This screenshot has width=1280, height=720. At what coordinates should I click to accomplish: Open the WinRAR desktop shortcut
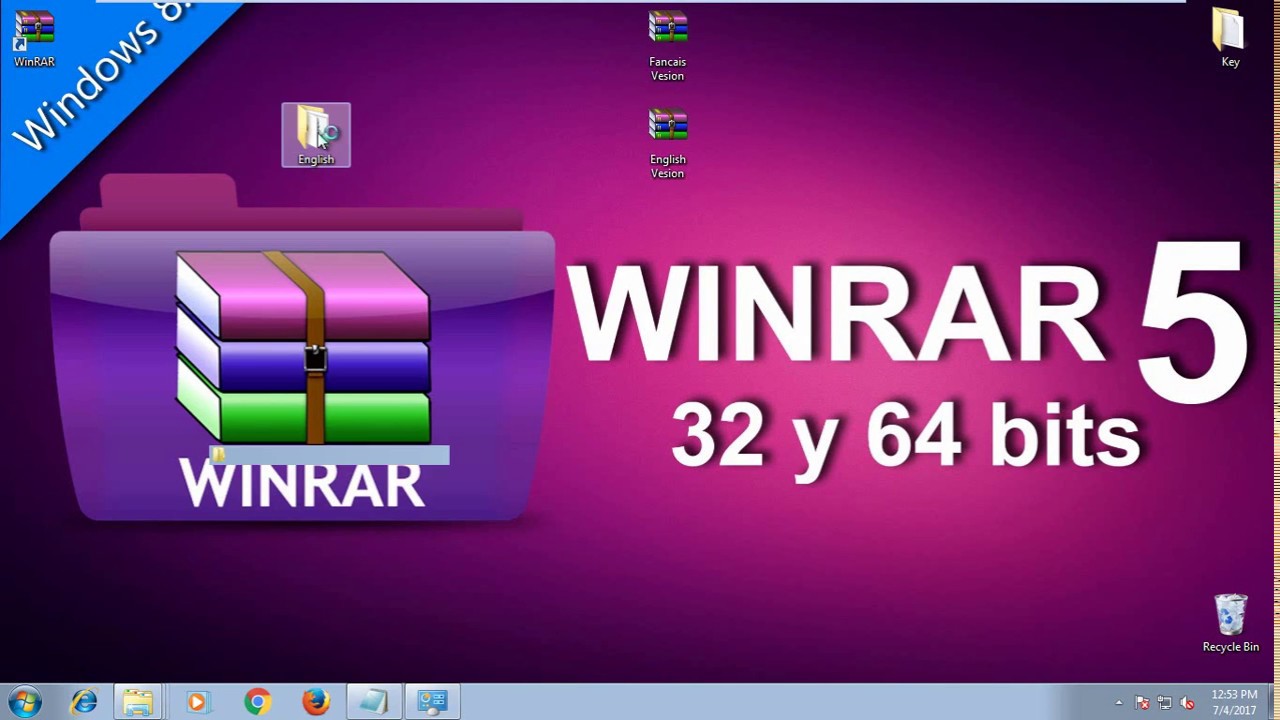[x=34, y=39]
